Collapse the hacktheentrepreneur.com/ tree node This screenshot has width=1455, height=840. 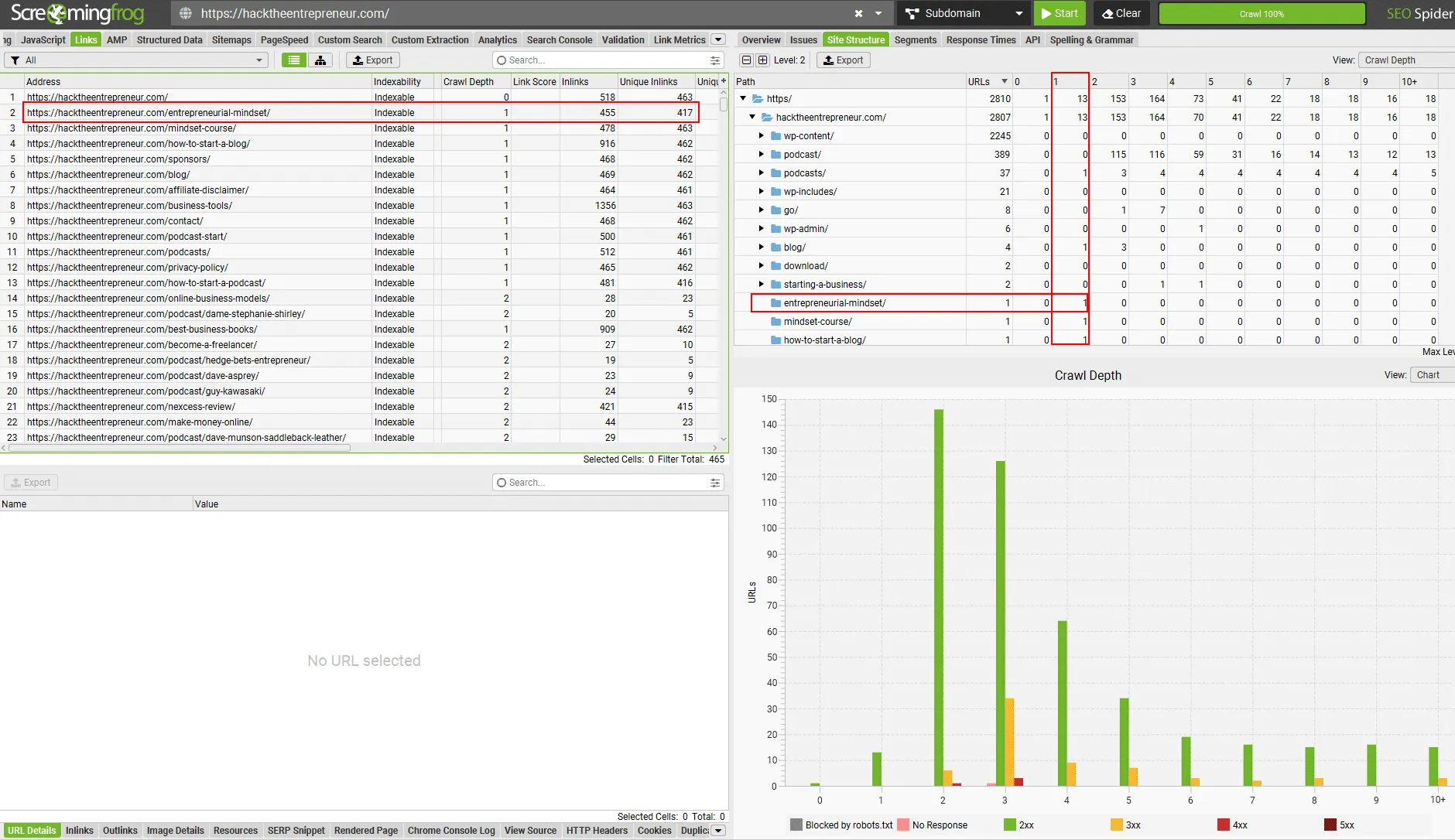click(752, 118)
